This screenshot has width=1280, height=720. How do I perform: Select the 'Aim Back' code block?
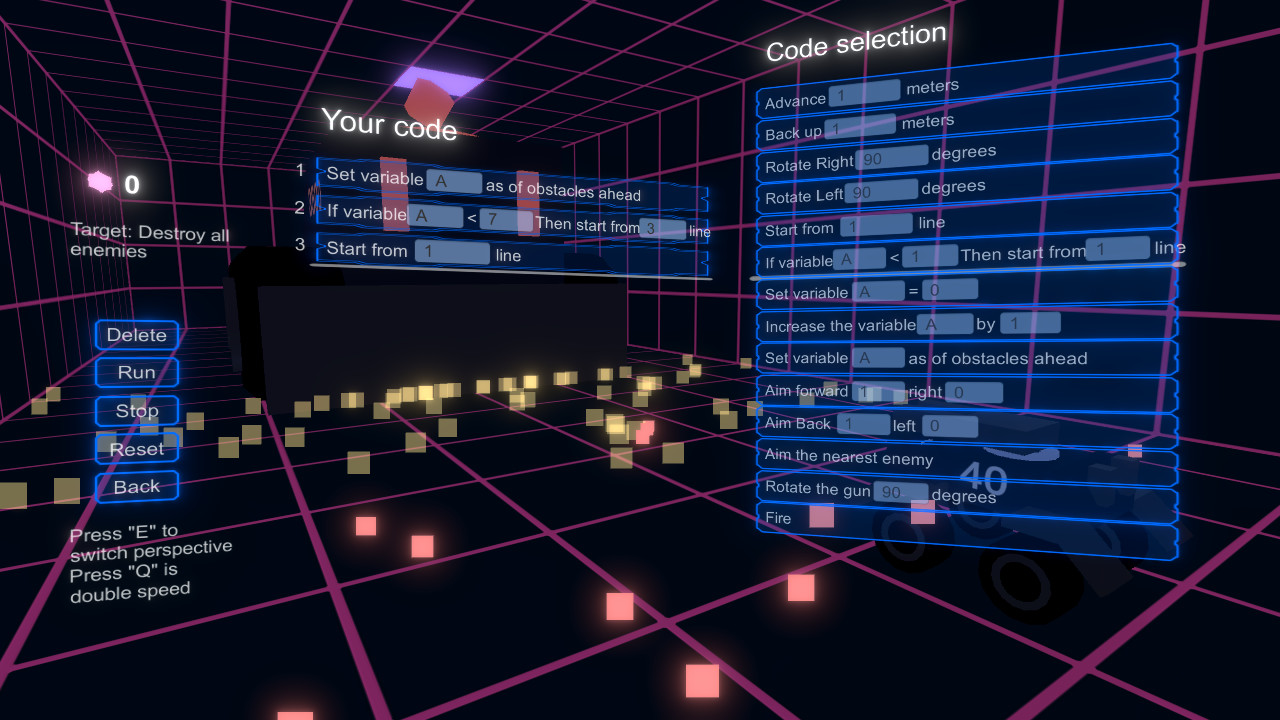[965, 425]
